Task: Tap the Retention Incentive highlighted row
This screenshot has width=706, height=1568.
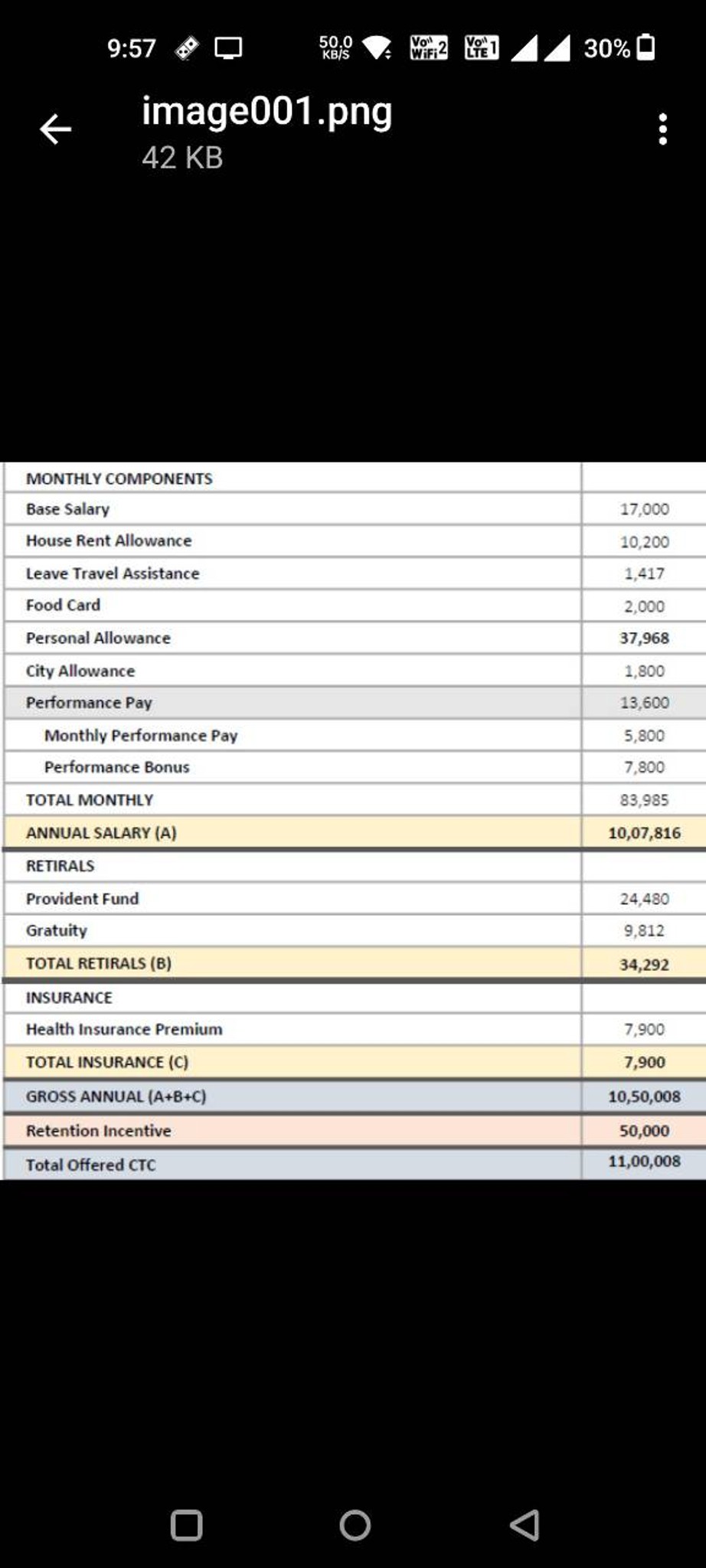Action: [x=291, y=1130]
